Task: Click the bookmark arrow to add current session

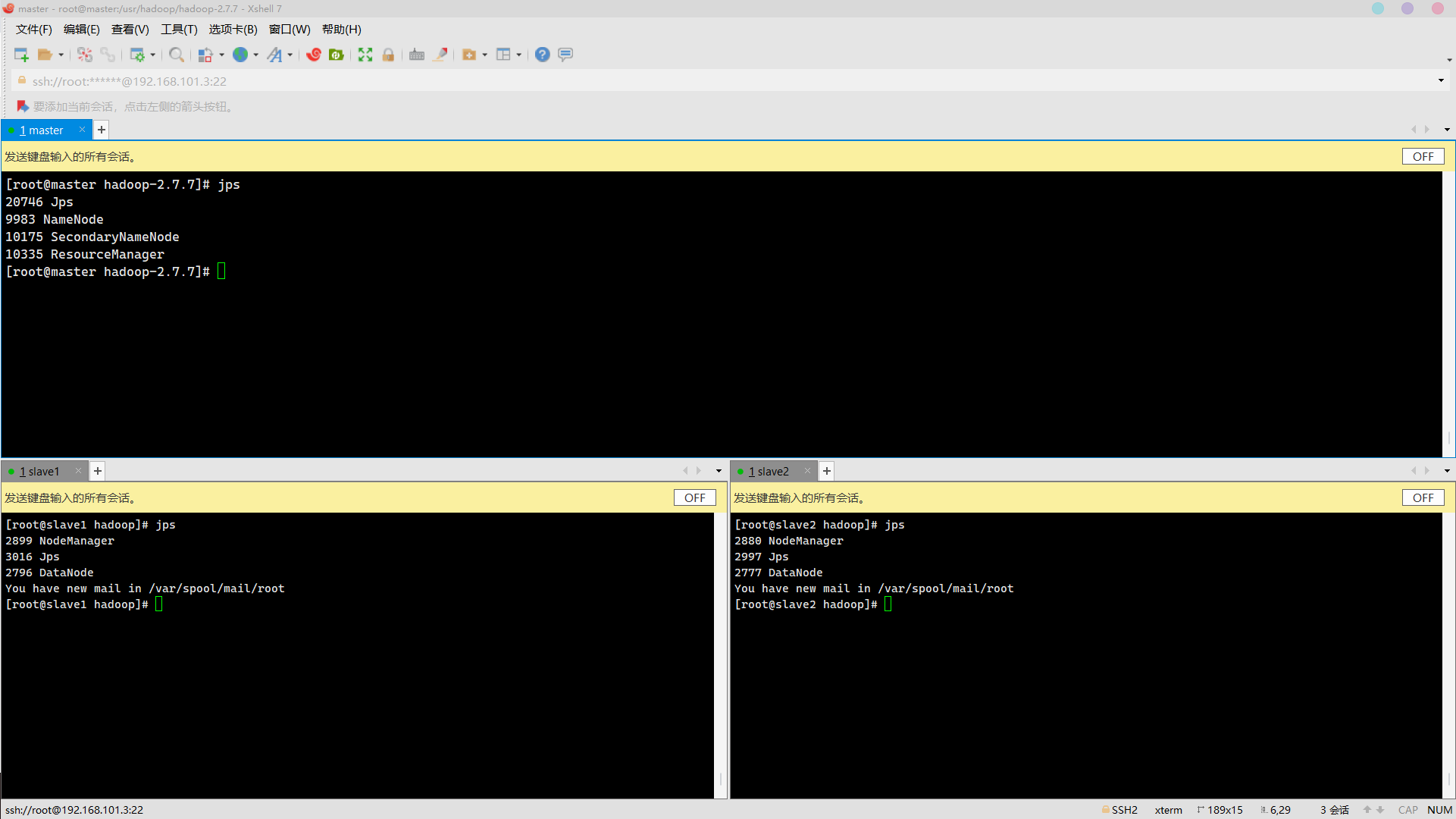Action: point(23,107)
